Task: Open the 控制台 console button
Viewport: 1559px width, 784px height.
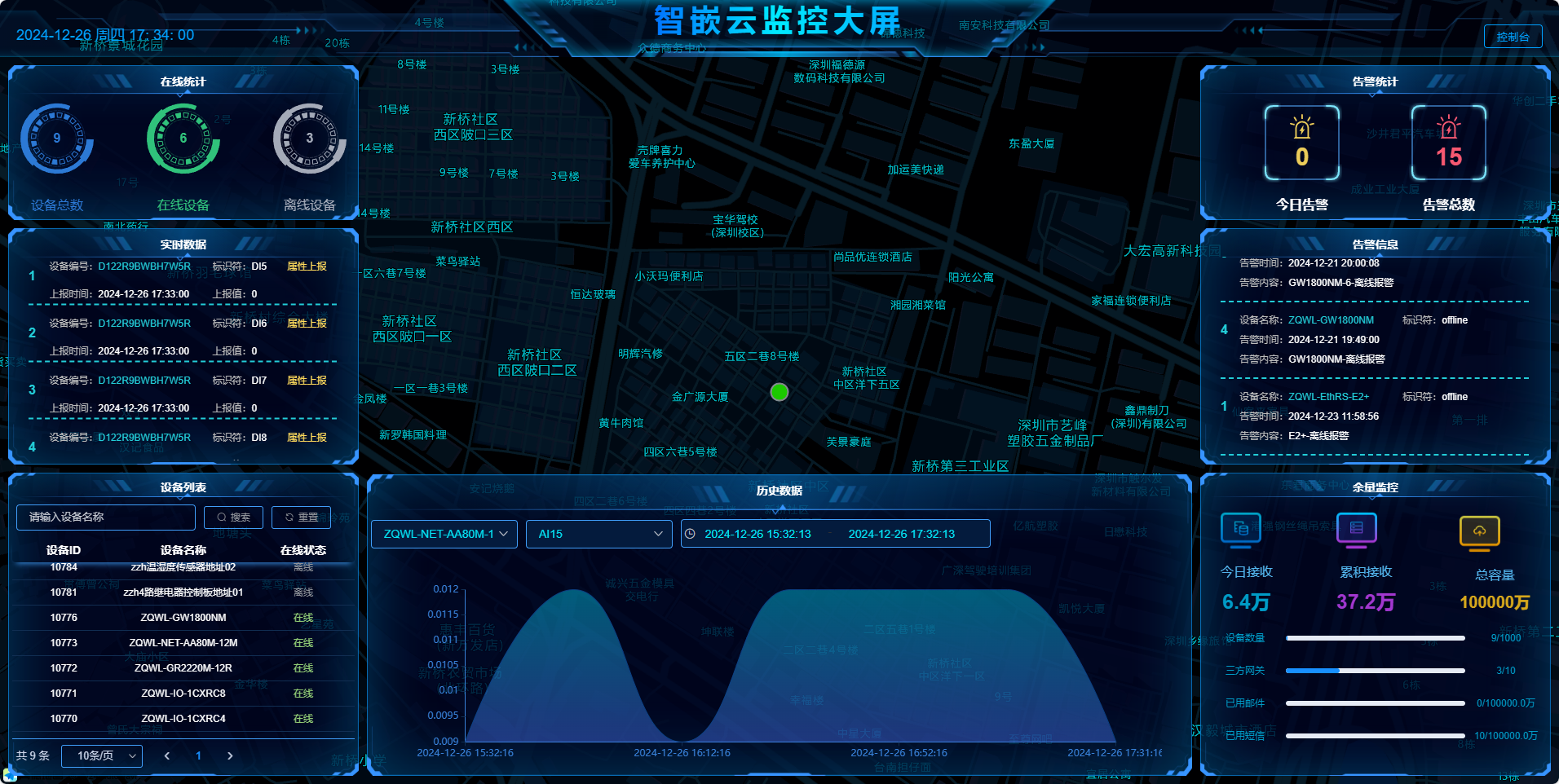Action: point(1513,37)
